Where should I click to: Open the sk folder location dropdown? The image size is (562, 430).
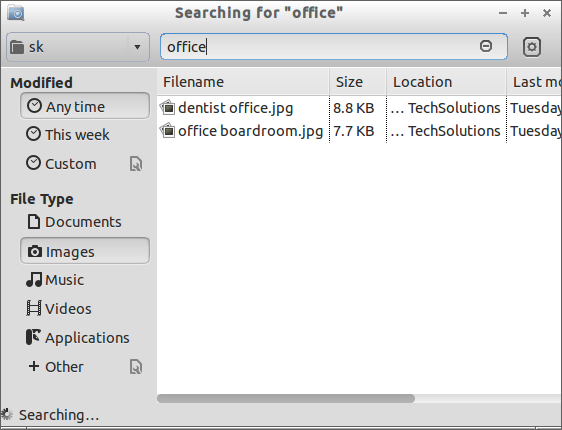tap(78, 47)
